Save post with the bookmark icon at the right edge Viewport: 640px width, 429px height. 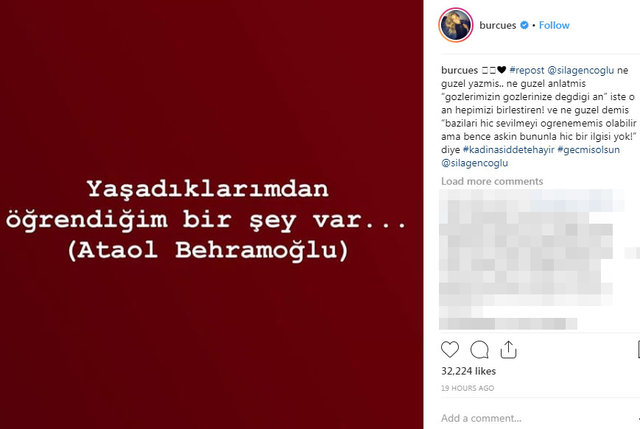638,350
